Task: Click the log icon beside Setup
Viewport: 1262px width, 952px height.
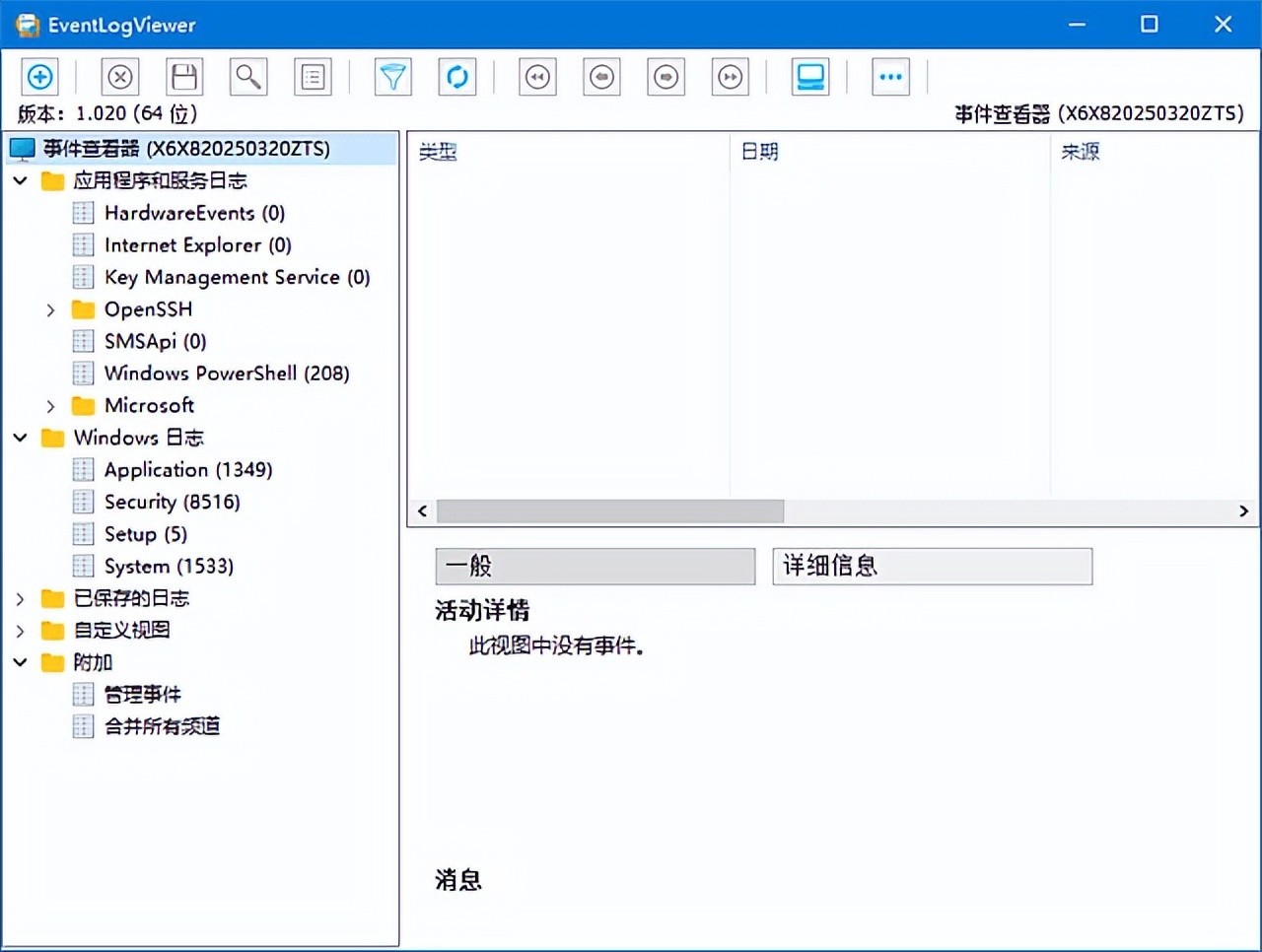Action: 84,534
